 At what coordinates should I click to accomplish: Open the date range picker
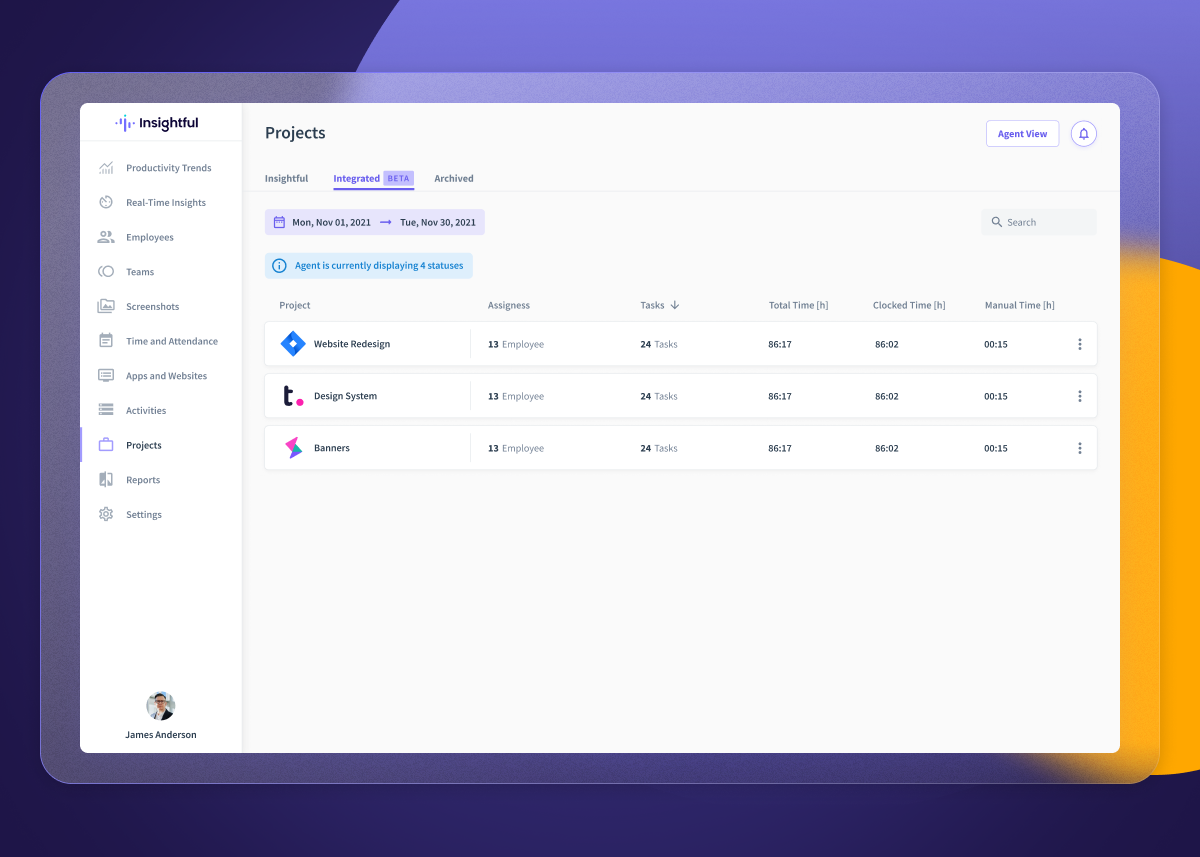coord(375,222)
